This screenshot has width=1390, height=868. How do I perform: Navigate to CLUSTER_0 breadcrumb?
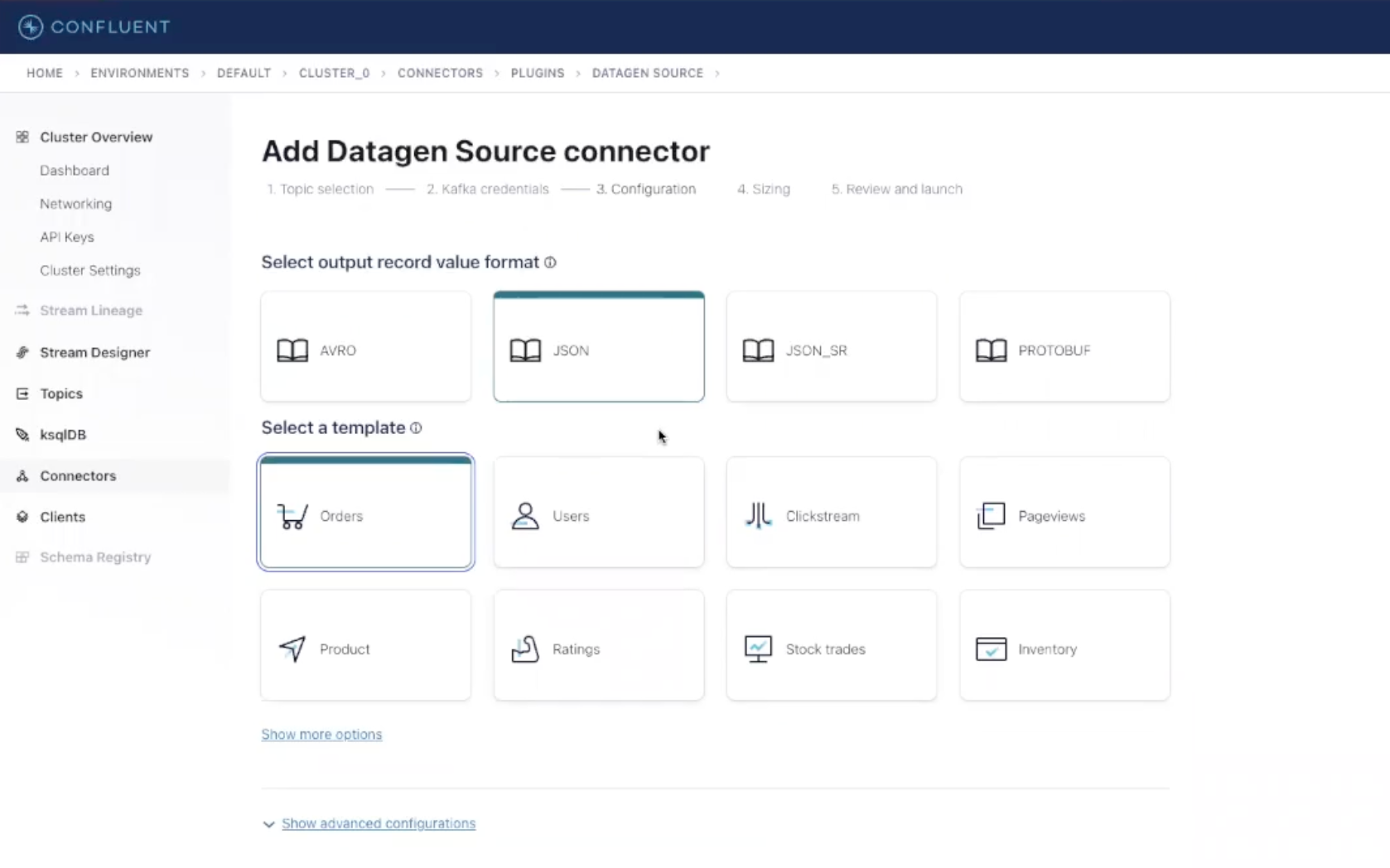pyautogui.click(x=335, y=73)
